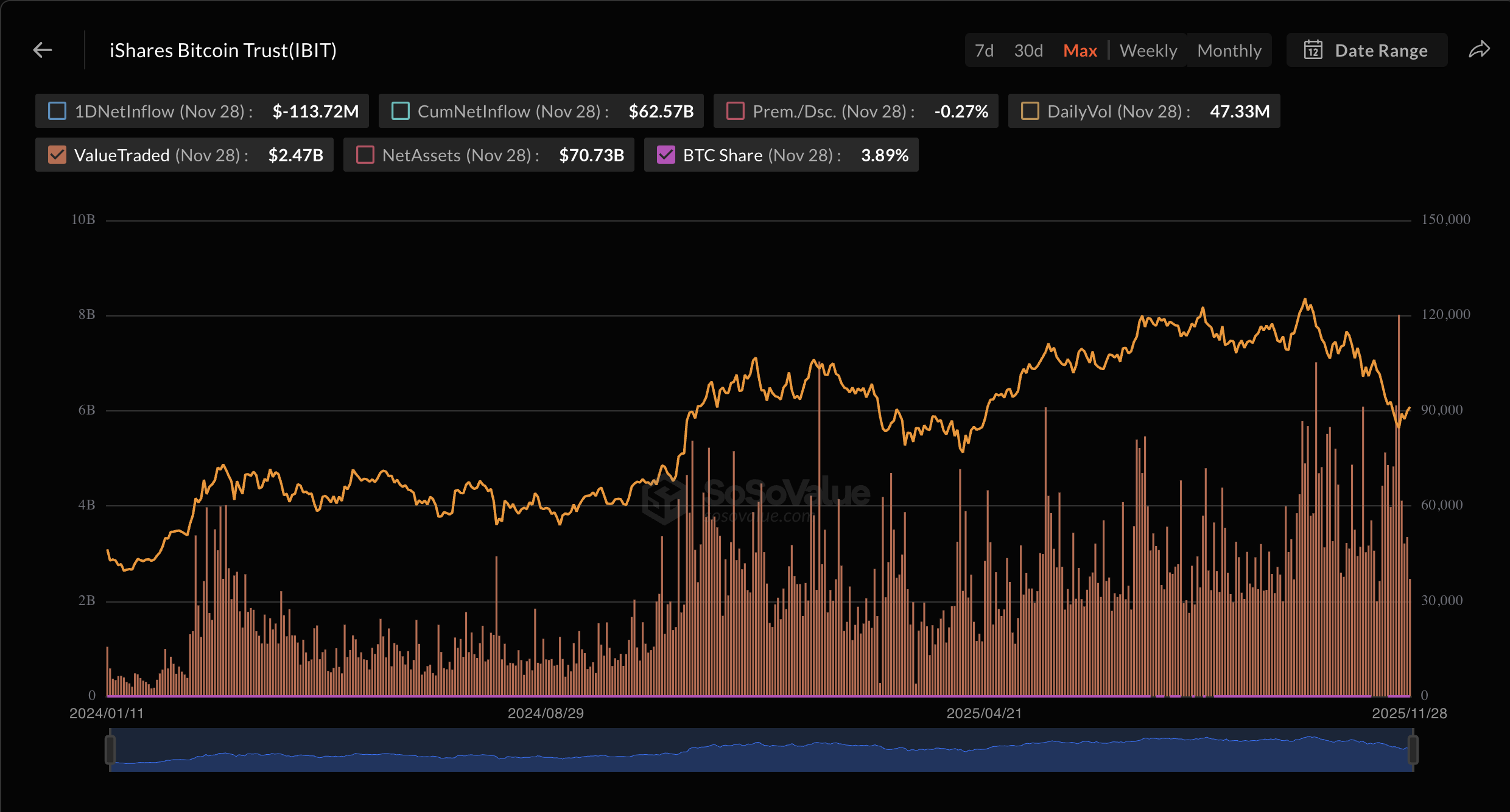Check the DailyVol series box
This screenshot has height=812, width=1510.
[1030, 111]
